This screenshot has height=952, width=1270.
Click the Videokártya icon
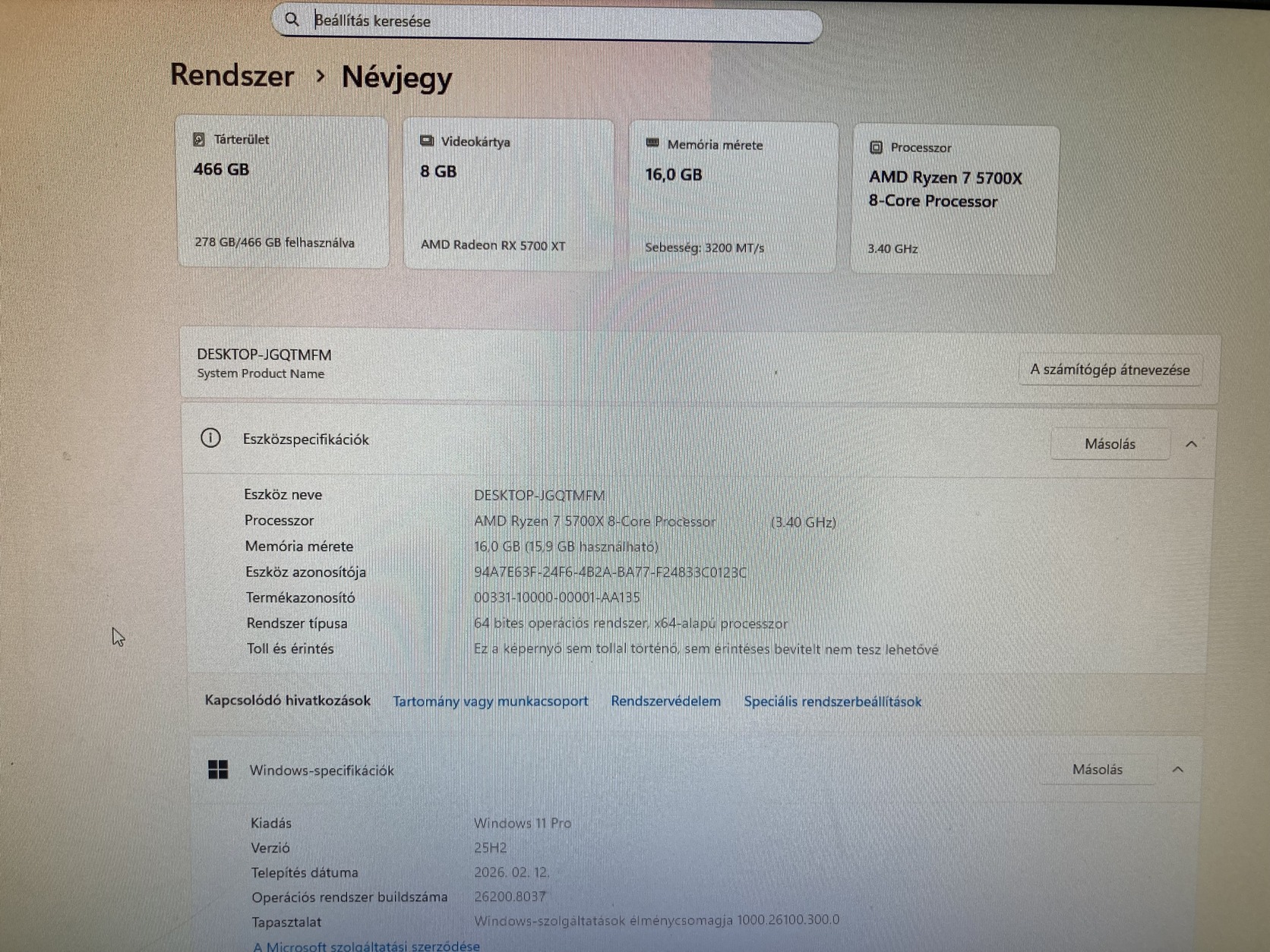pyautogui.click(x=427, y=141)
